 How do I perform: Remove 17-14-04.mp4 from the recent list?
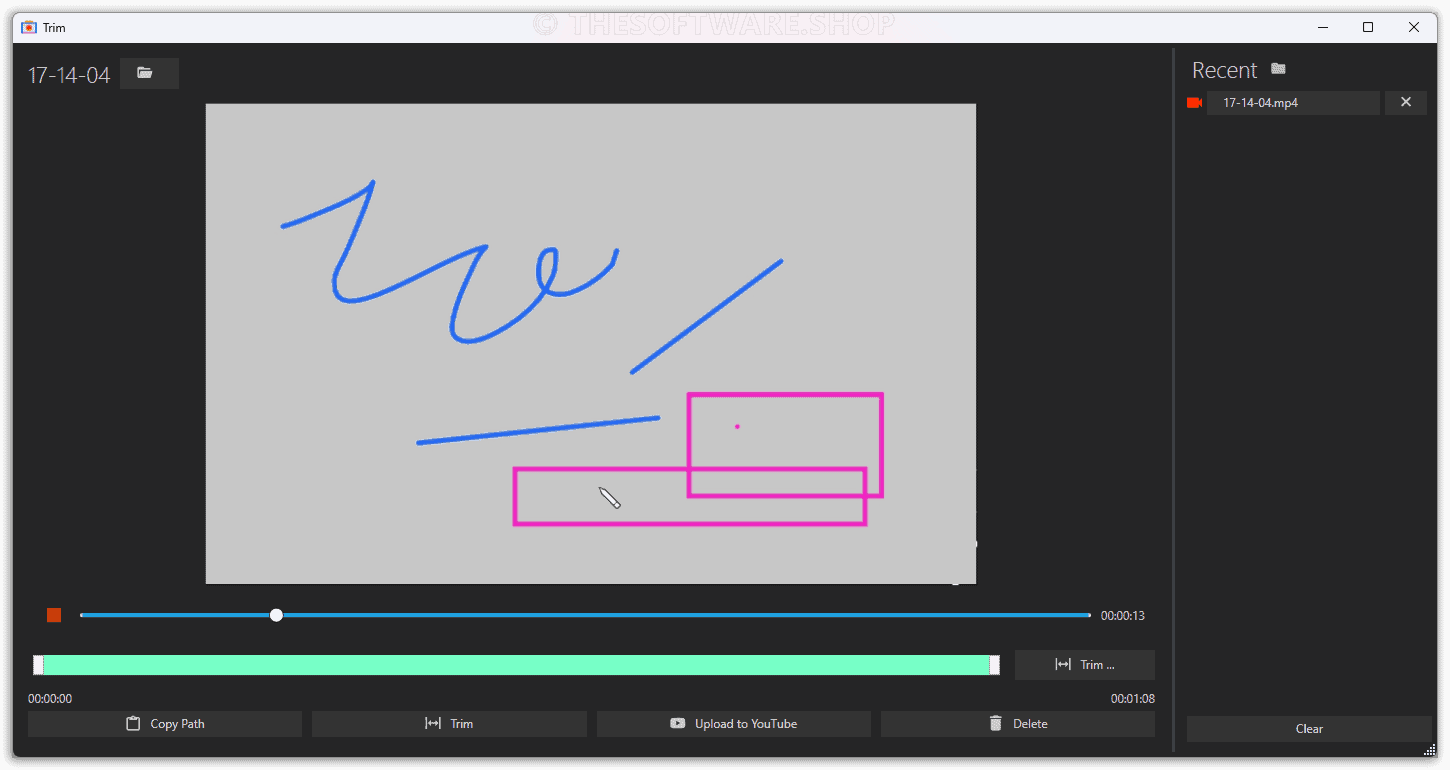1405,102
